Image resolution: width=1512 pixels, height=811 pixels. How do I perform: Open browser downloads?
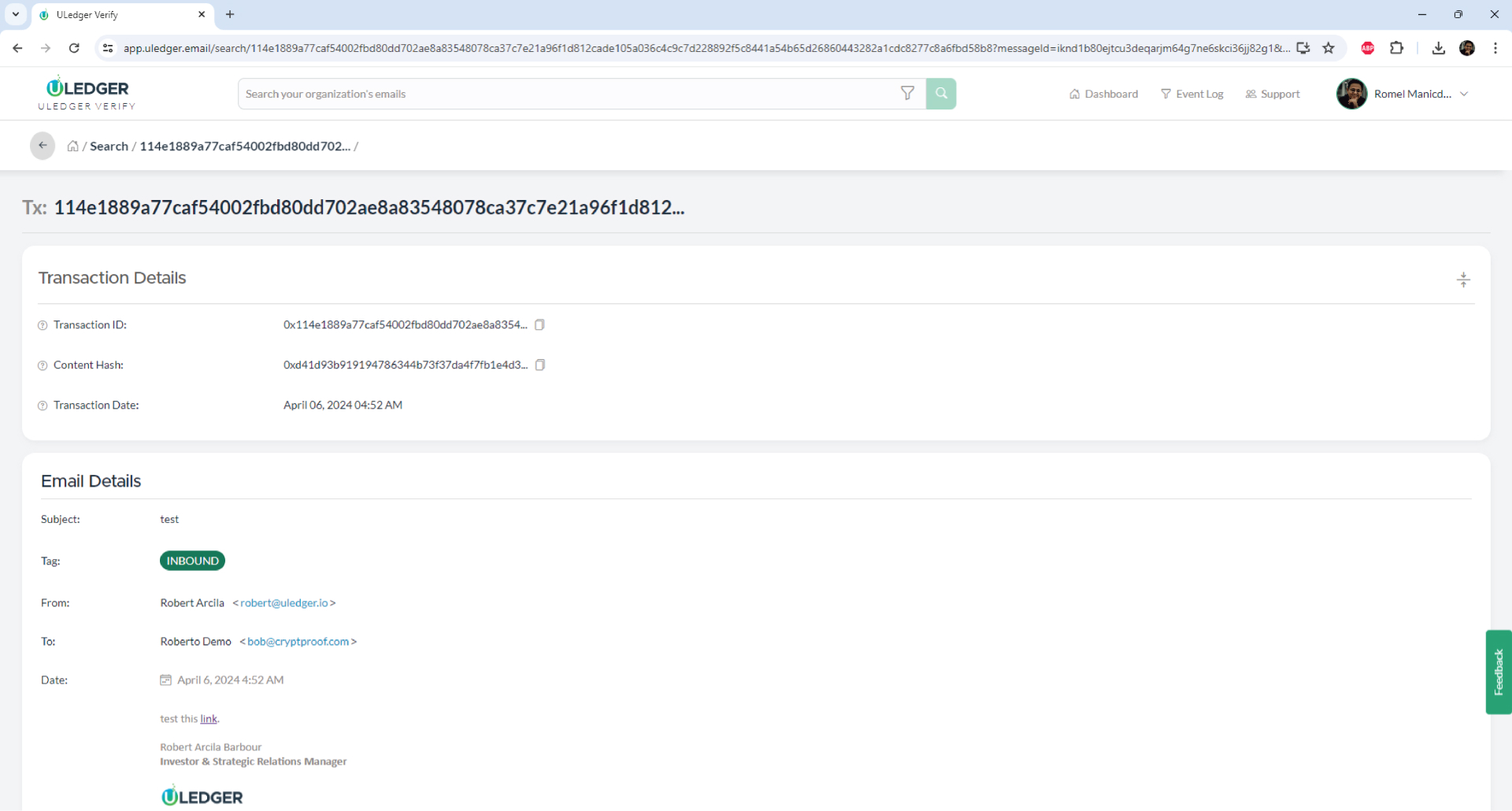coord(1438,48)
